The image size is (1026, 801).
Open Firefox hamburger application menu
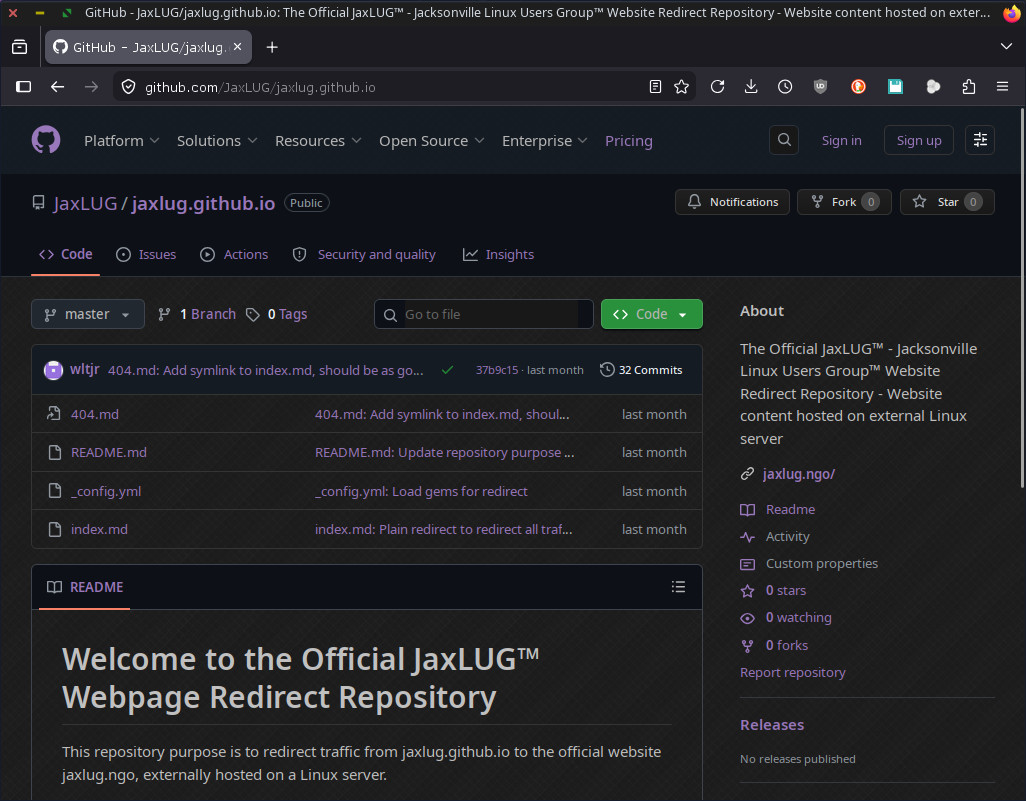(1002, 87)
